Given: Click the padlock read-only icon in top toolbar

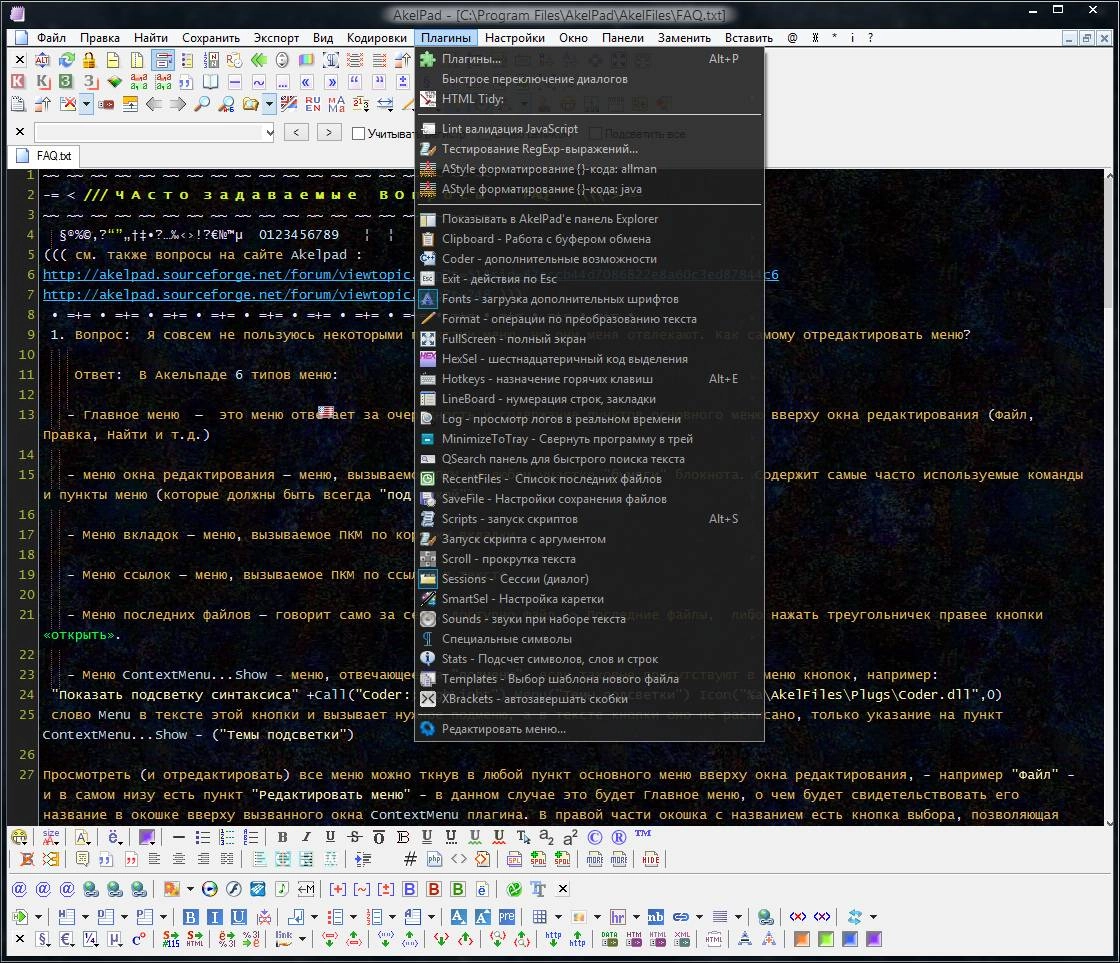Looking at the screenshot, I should click(x=89, y=60).
